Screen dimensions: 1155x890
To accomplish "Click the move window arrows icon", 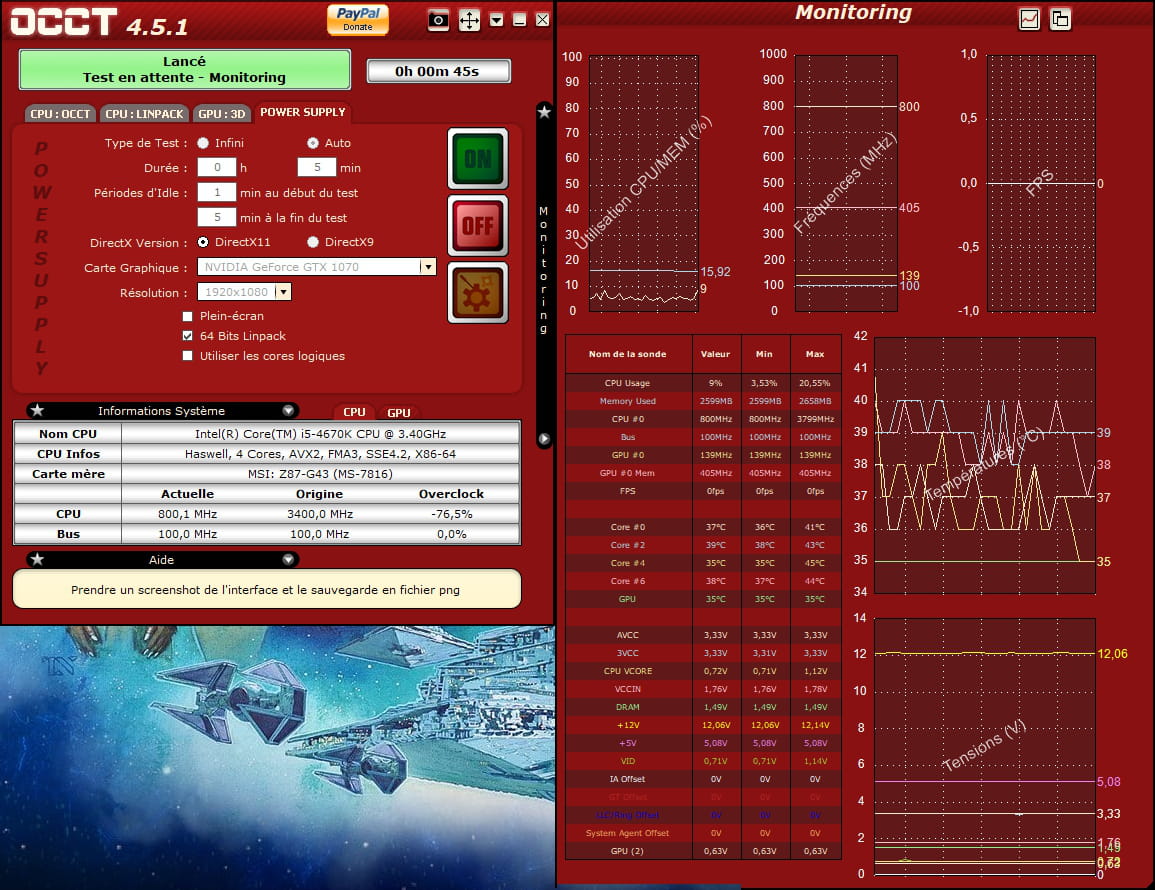I will click(x=469, y=20).
